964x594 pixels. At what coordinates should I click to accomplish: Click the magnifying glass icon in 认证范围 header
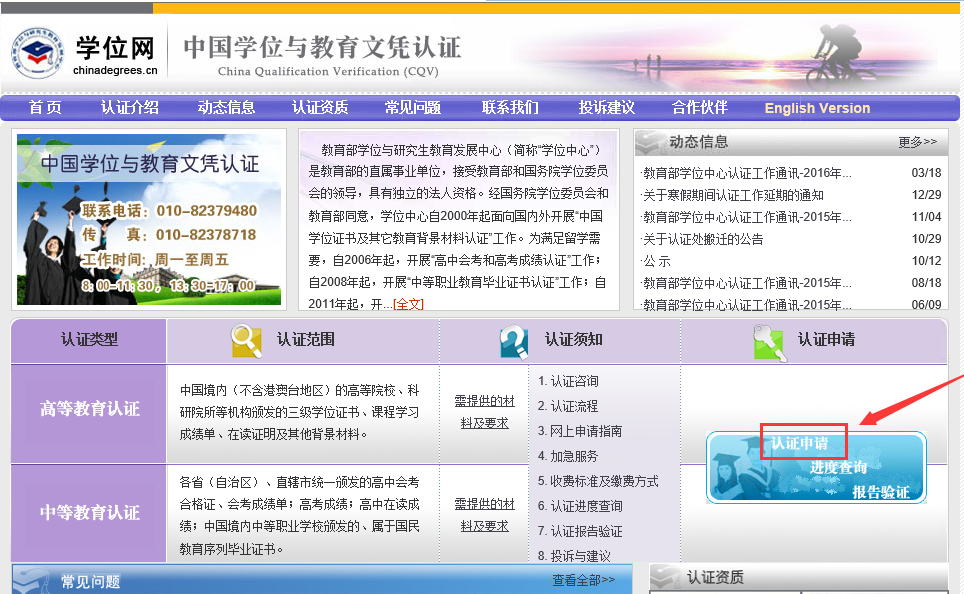tap(247, 341)
